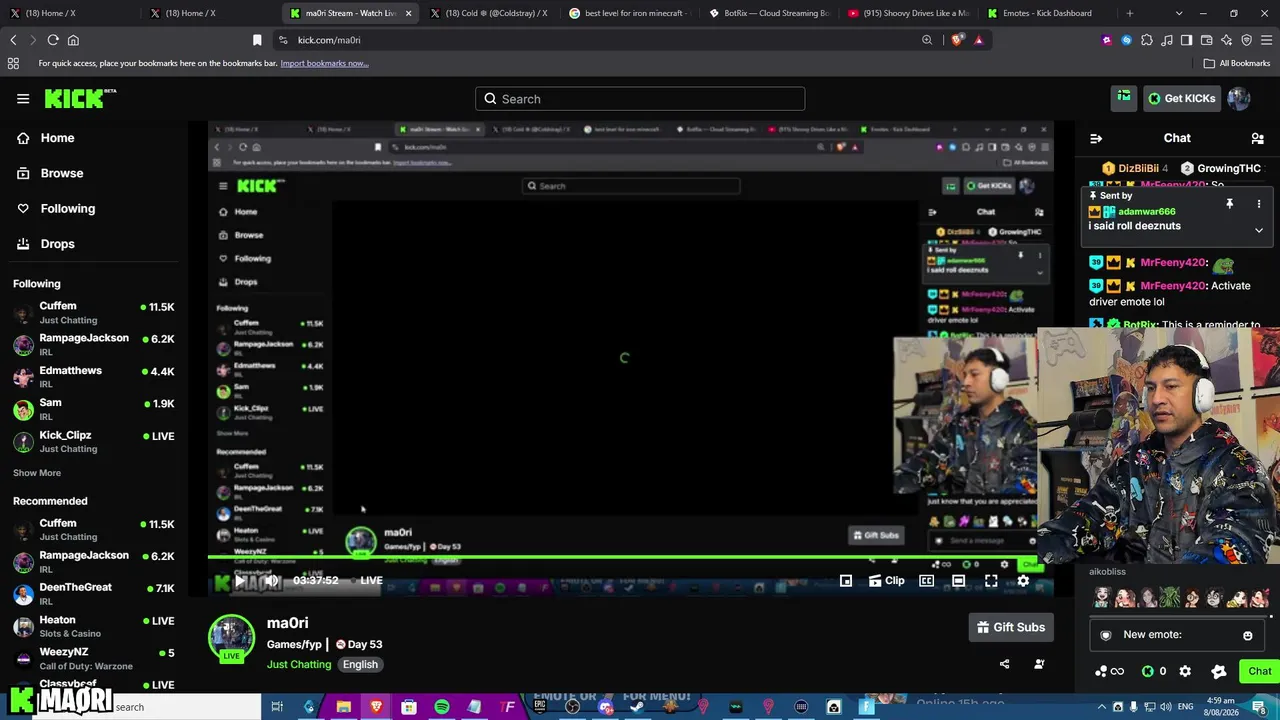Open media control music note icon
1280x720 pixels.
(1166, 40)
